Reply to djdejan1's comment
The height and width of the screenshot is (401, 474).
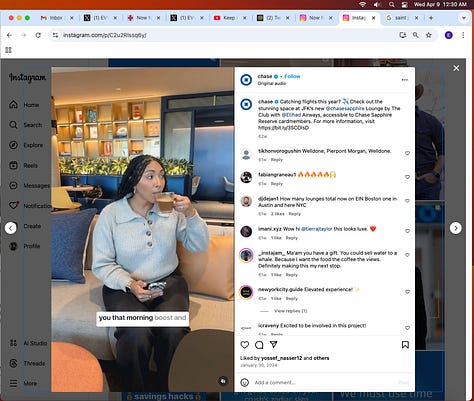pyautogui.click(x=295, y=214)
